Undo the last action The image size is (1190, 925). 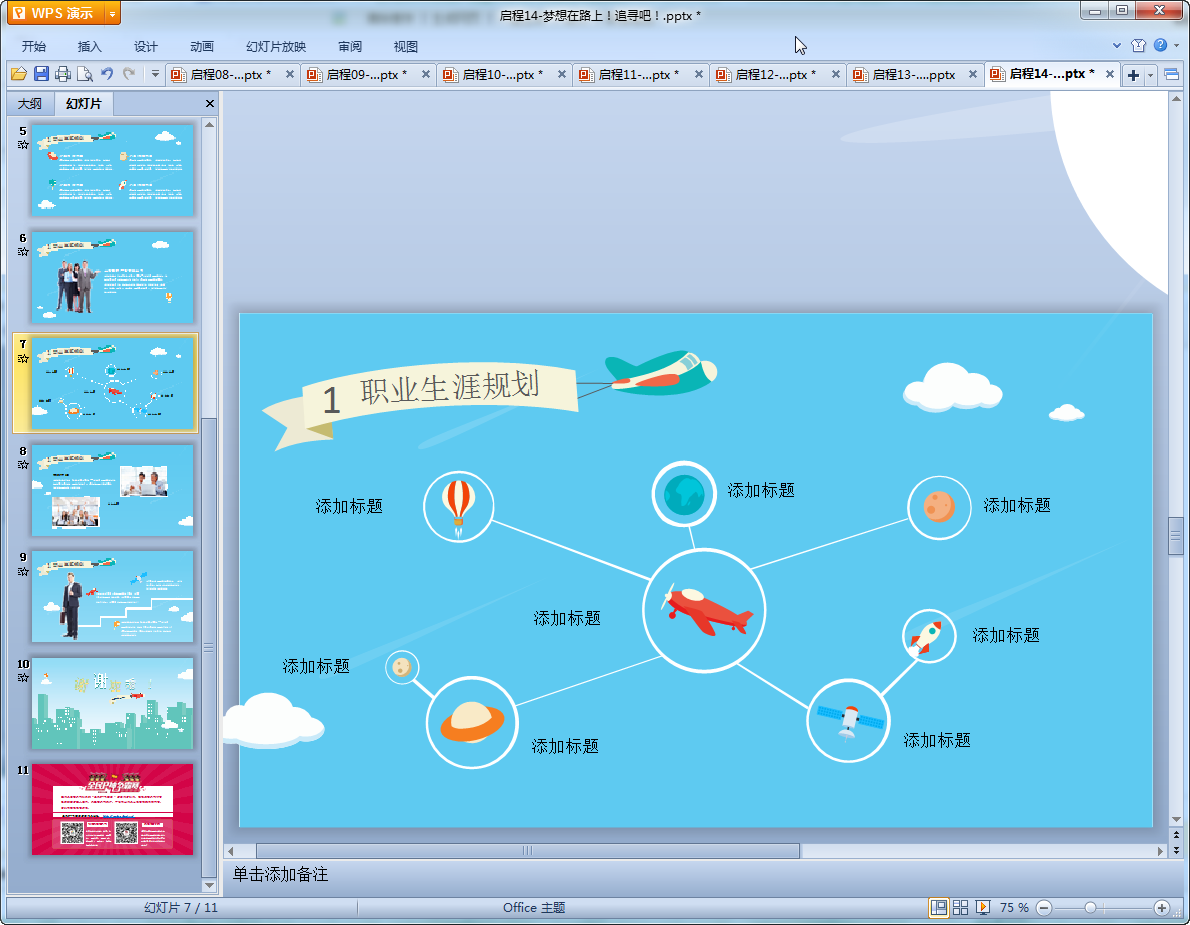pyautogui.click(x=107, y=74)
